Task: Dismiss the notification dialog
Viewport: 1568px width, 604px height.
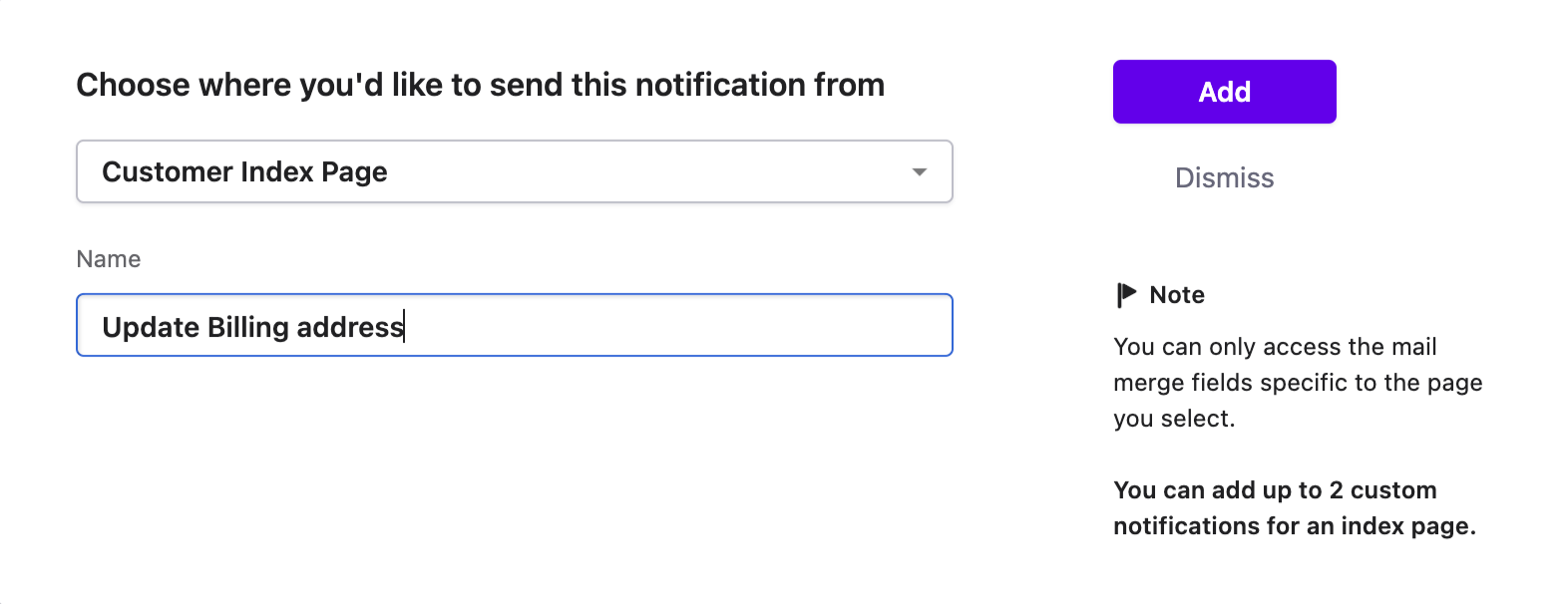Action: tap(1224, 177)
